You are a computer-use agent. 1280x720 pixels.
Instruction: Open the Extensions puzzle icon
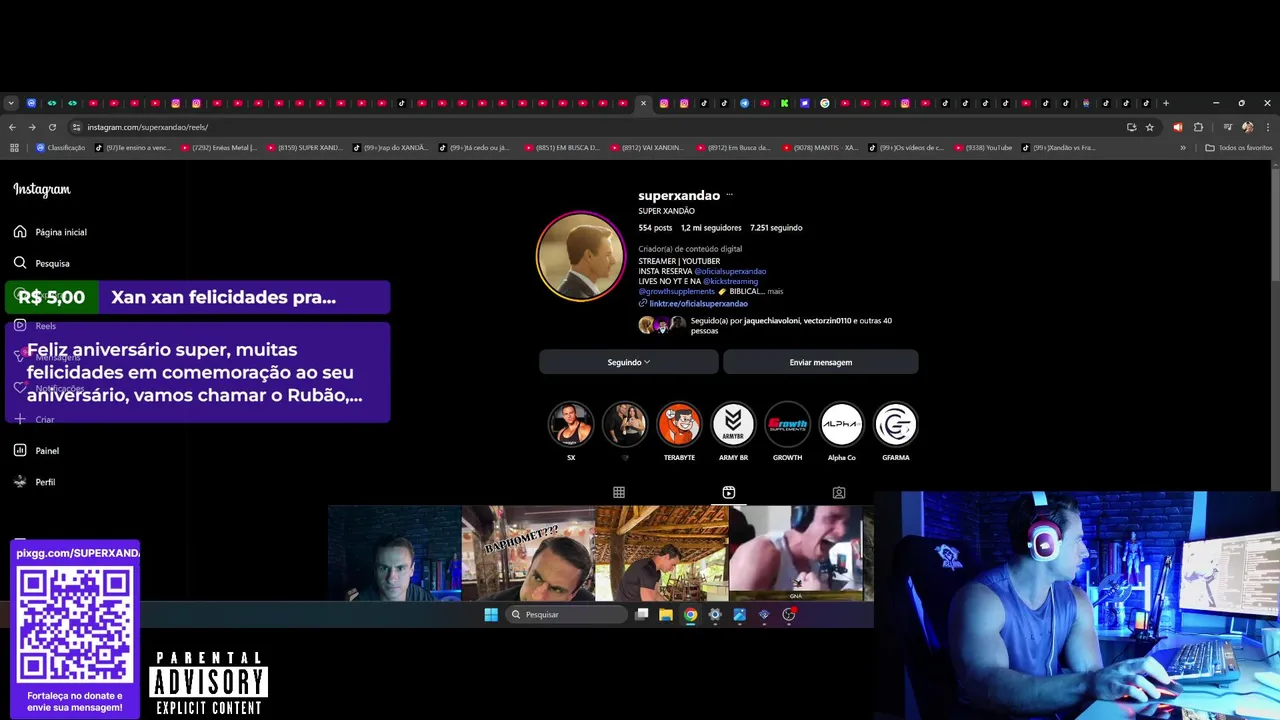(1198, 127)
